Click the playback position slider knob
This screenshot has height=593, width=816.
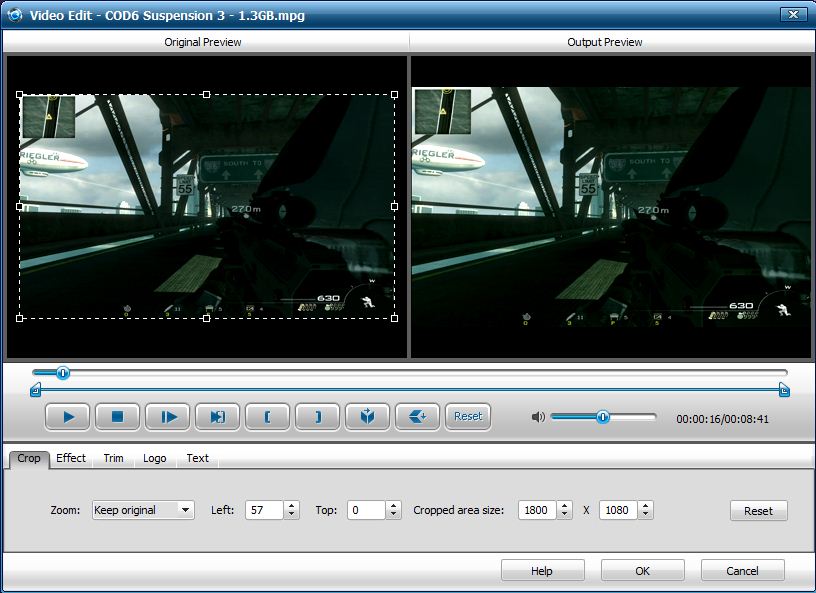click(x=62, y=373)
